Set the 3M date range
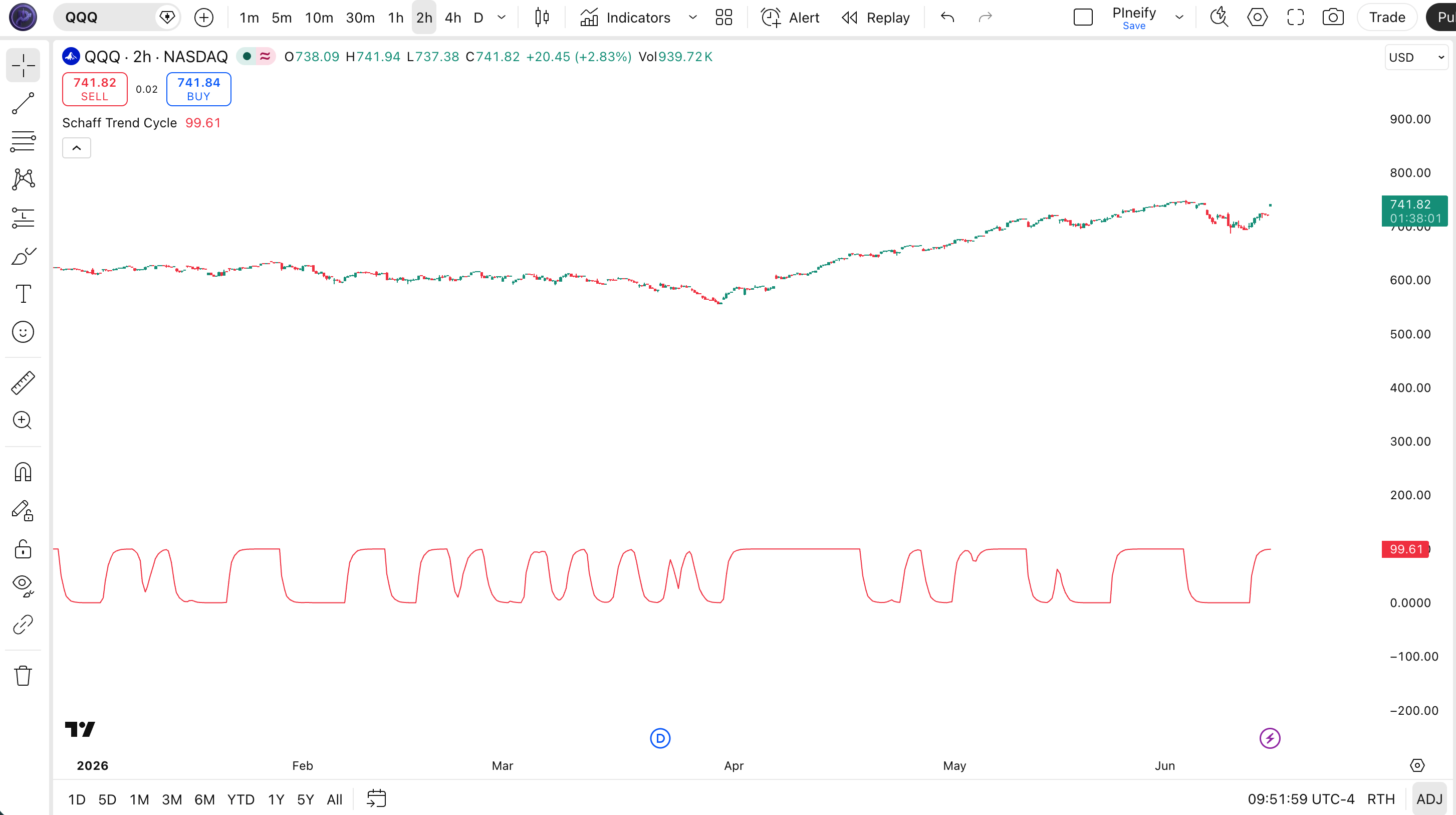This screenshot has height=815, width=1456. pyautogui.click(x=172, y=799)
